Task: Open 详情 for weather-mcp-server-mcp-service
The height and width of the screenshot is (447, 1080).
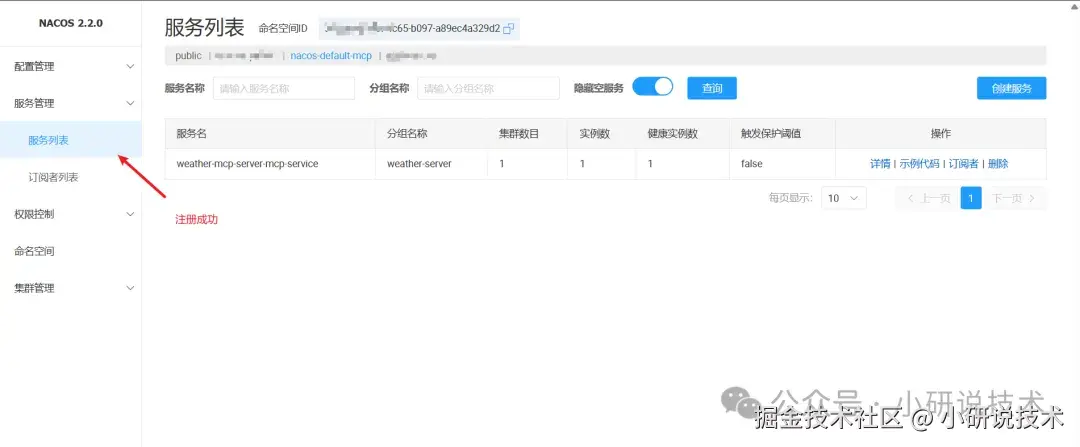Action: coord(880,164)
